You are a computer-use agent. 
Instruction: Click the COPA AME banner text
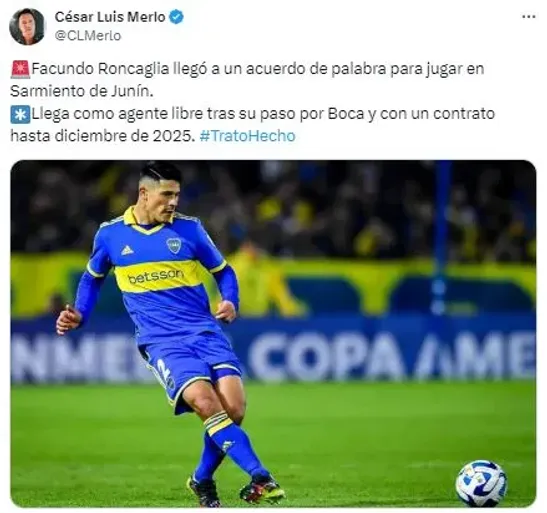pos(392,355)
